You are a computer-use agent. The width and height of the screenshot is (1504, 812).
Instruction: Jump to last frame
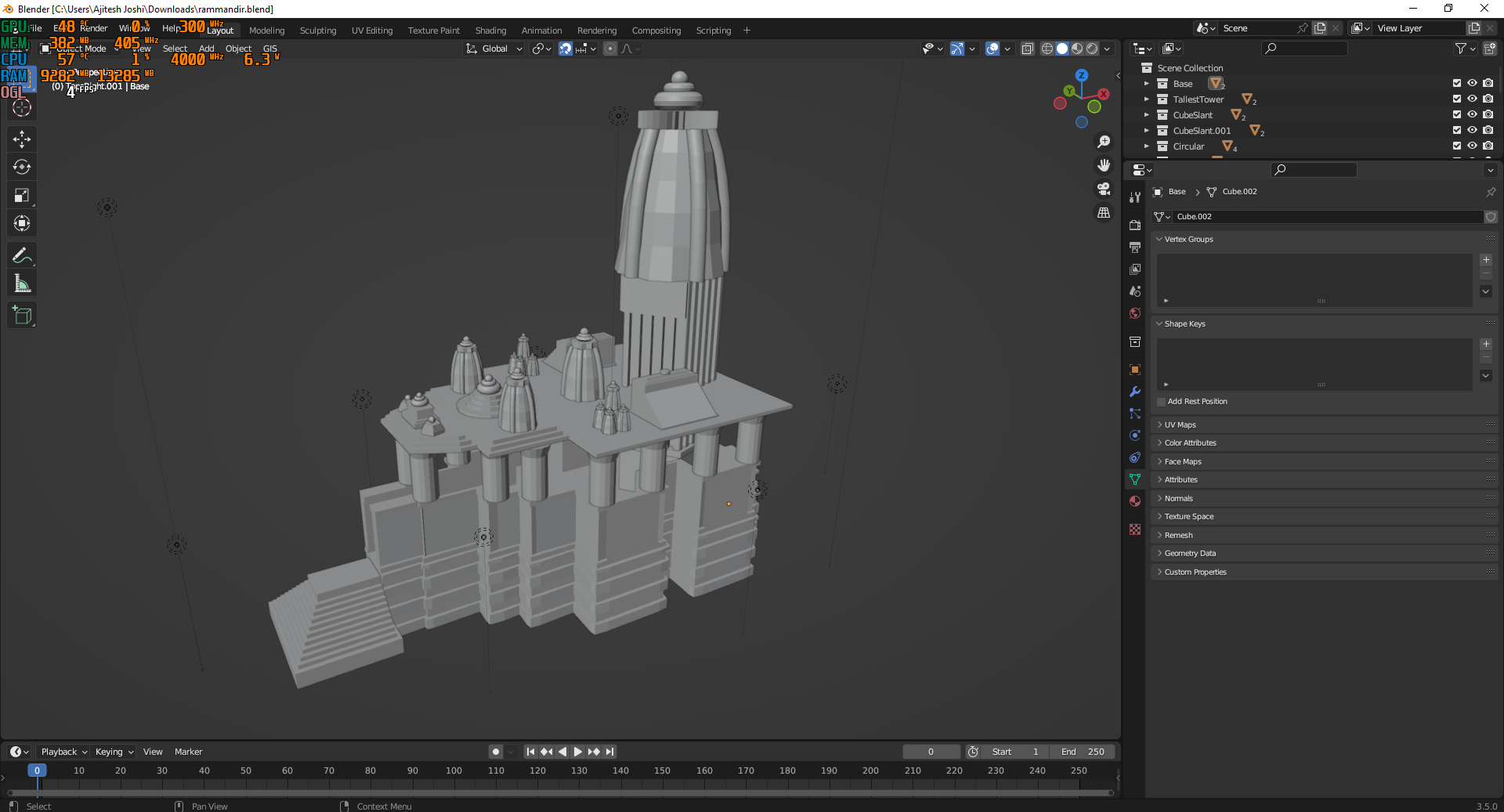coord(610,752)
